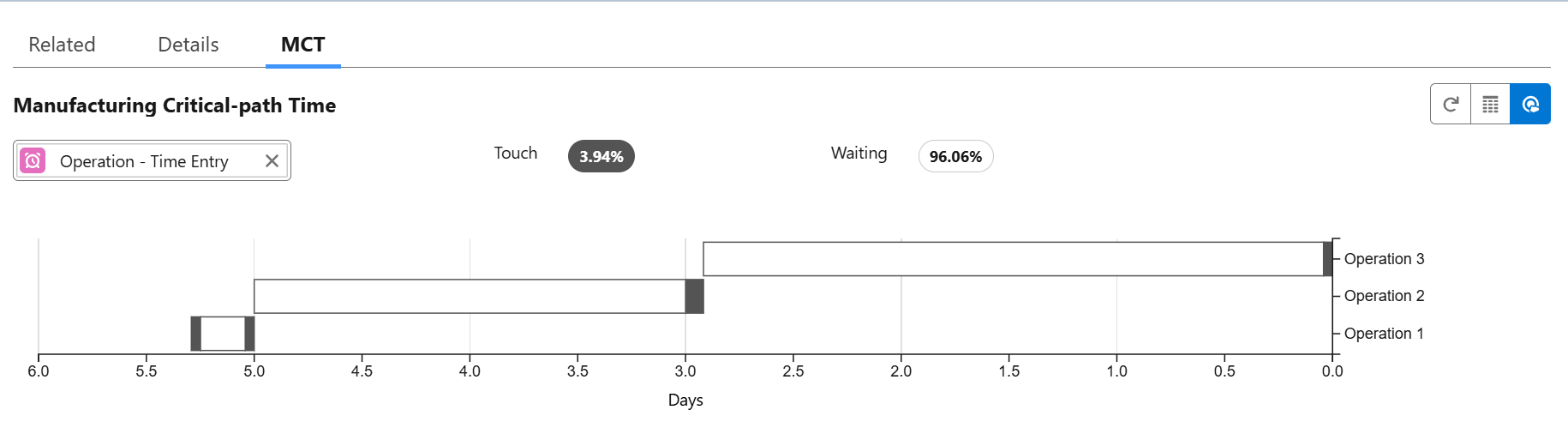The height and width of the screenshot is (446, 1568).
Task: Click the 3.0 tick on the Days axis
Action: (685, 371)
